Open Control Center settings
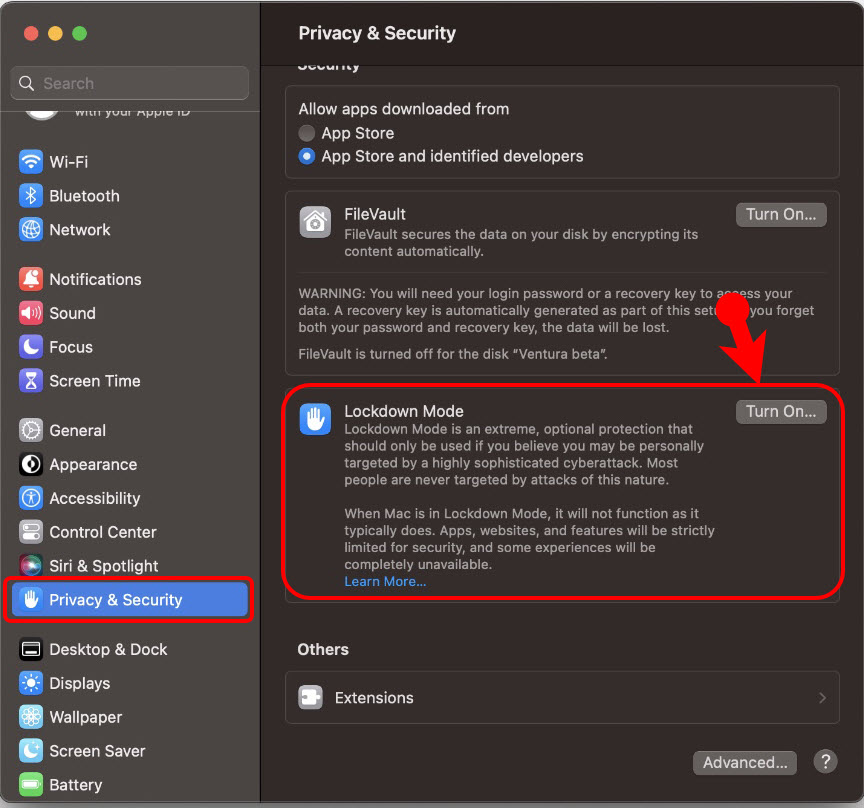The width and height of the screenshot is (864, 808). (99, 532)
